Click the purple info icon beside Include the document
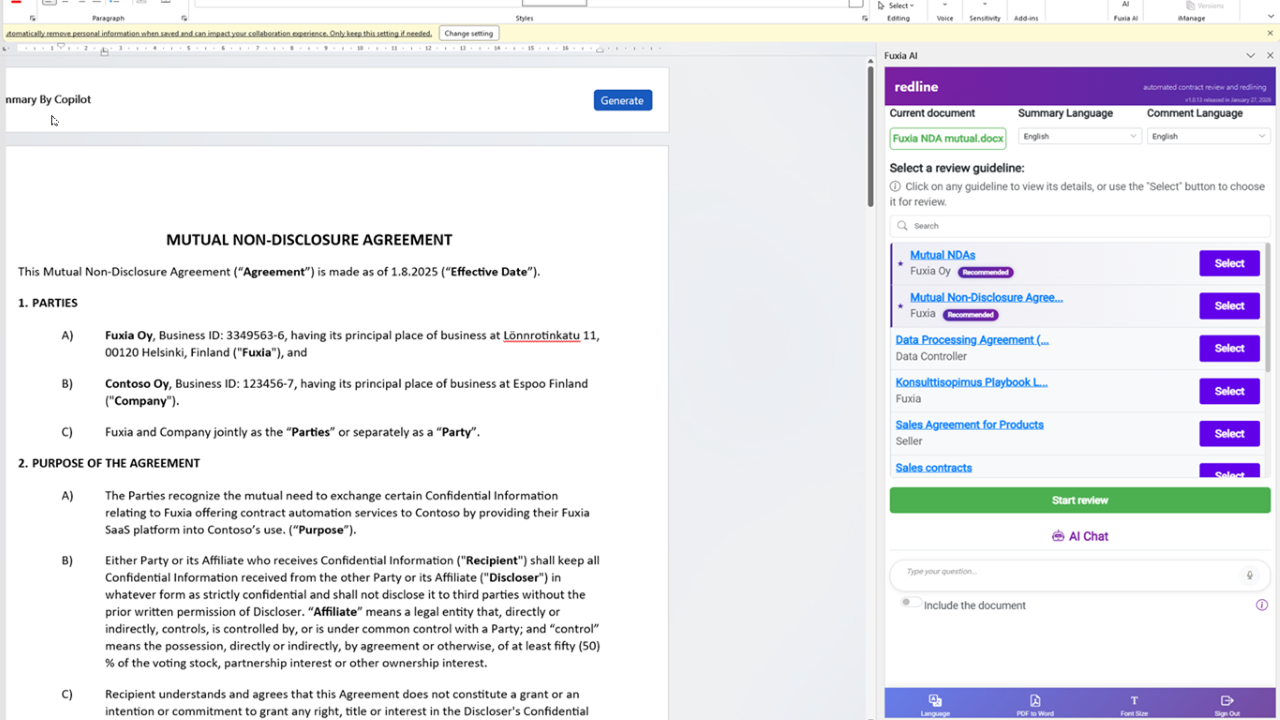Viewport: 1280px width, 720px height. (1262, 605)
